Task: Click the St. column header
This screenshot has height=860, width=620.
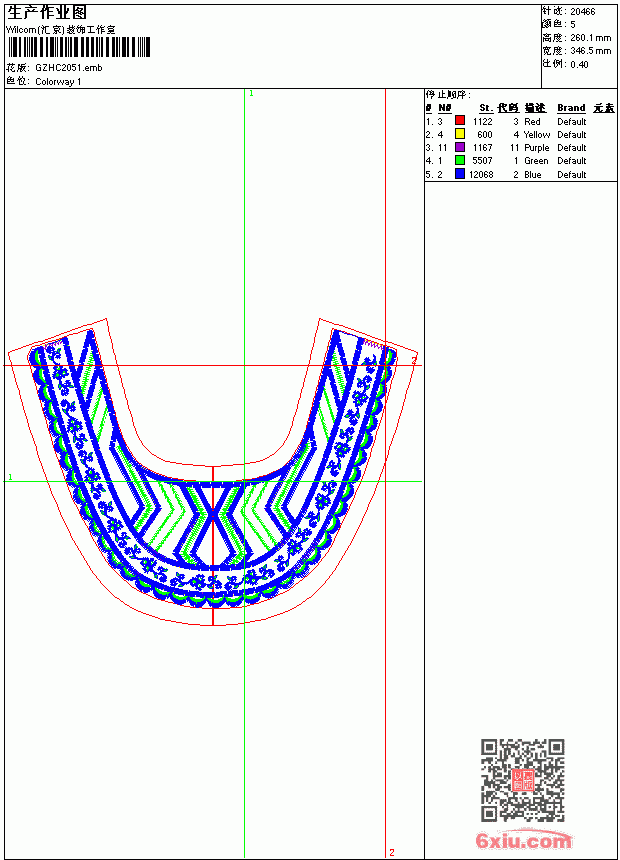Action: [486, 108]
